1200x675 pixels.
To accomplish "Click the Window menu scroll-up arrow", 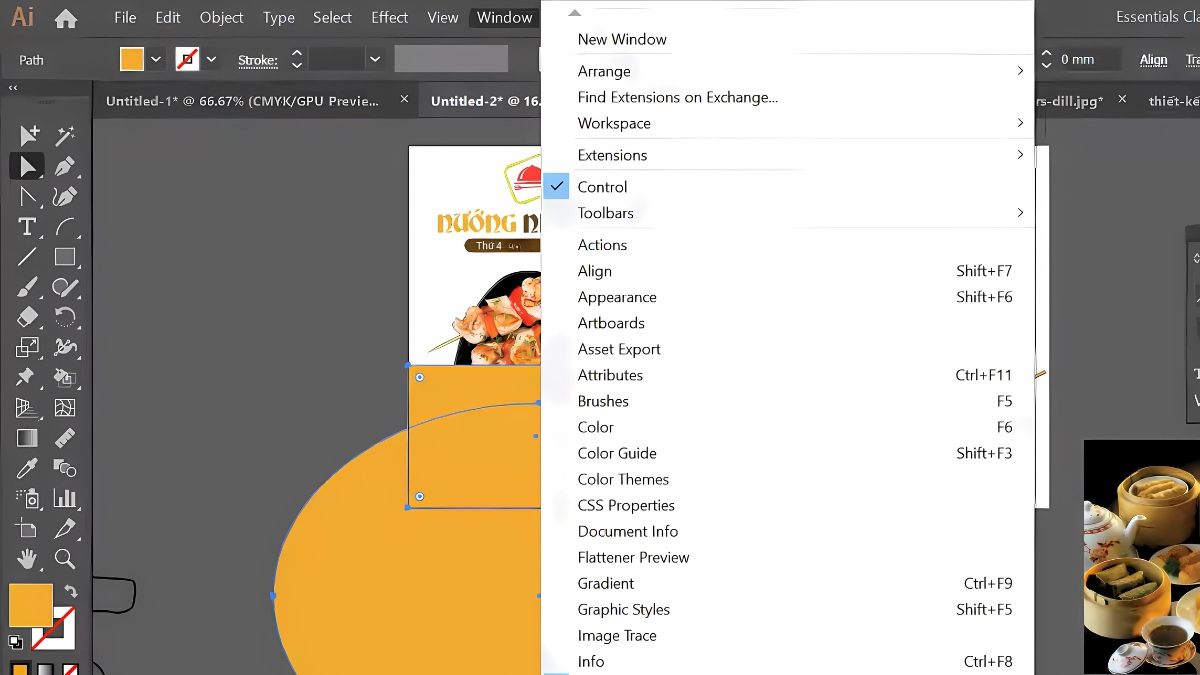I will [574, 13].
